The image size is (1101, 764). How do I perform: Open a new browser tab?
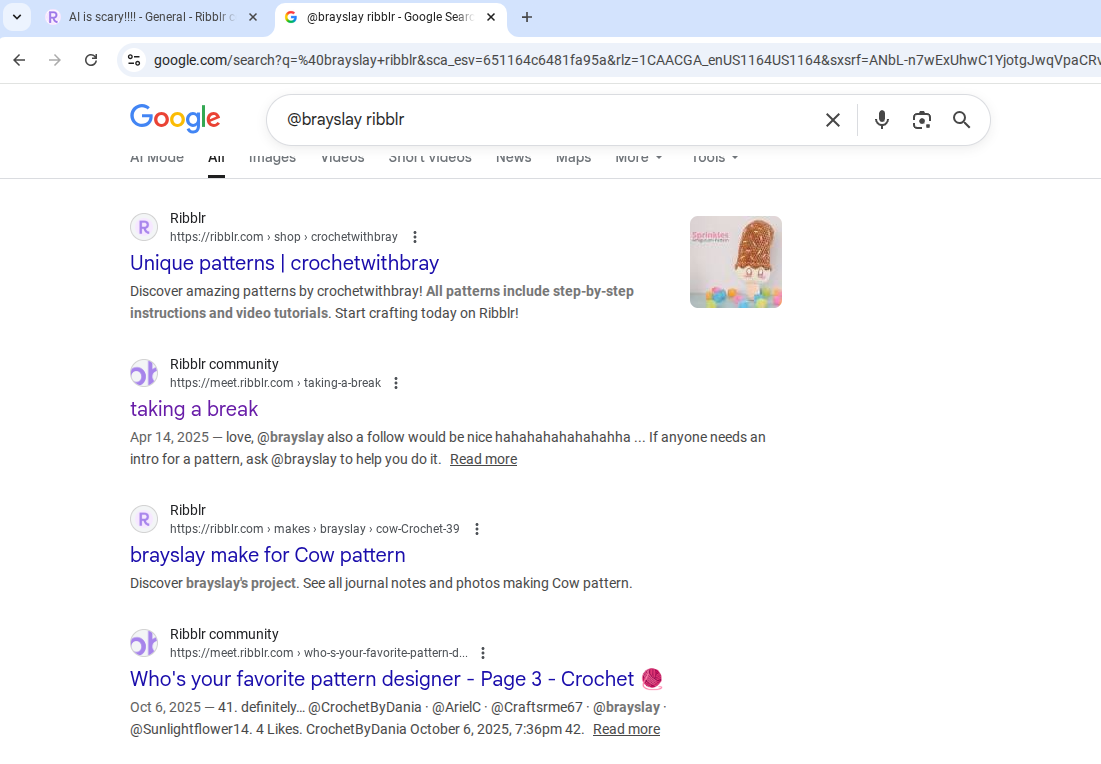pos(527,17)
